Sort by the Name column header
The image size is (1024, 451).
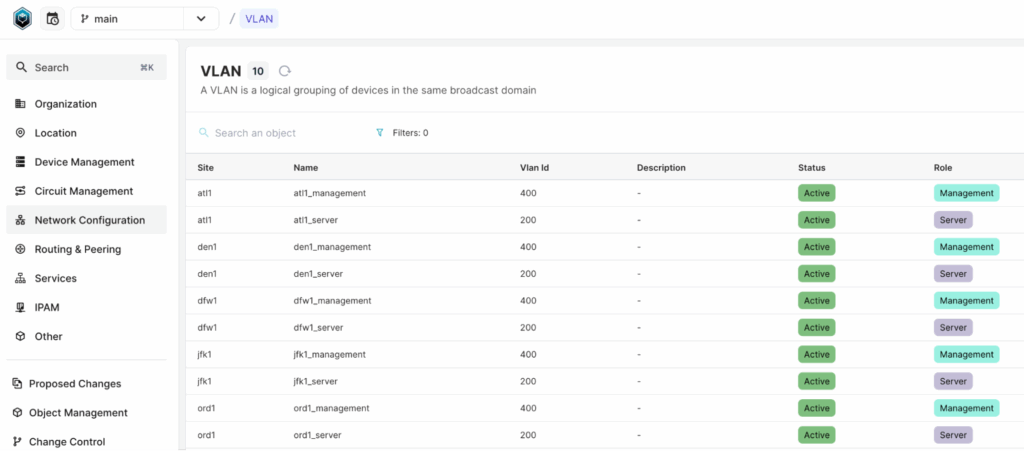[306, 168]
